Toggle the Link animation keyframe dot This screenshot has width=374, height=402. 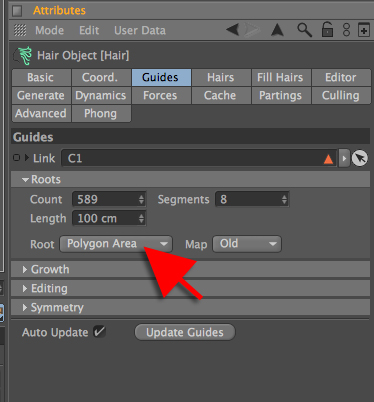pyautogui.click(x=16, y=158)
